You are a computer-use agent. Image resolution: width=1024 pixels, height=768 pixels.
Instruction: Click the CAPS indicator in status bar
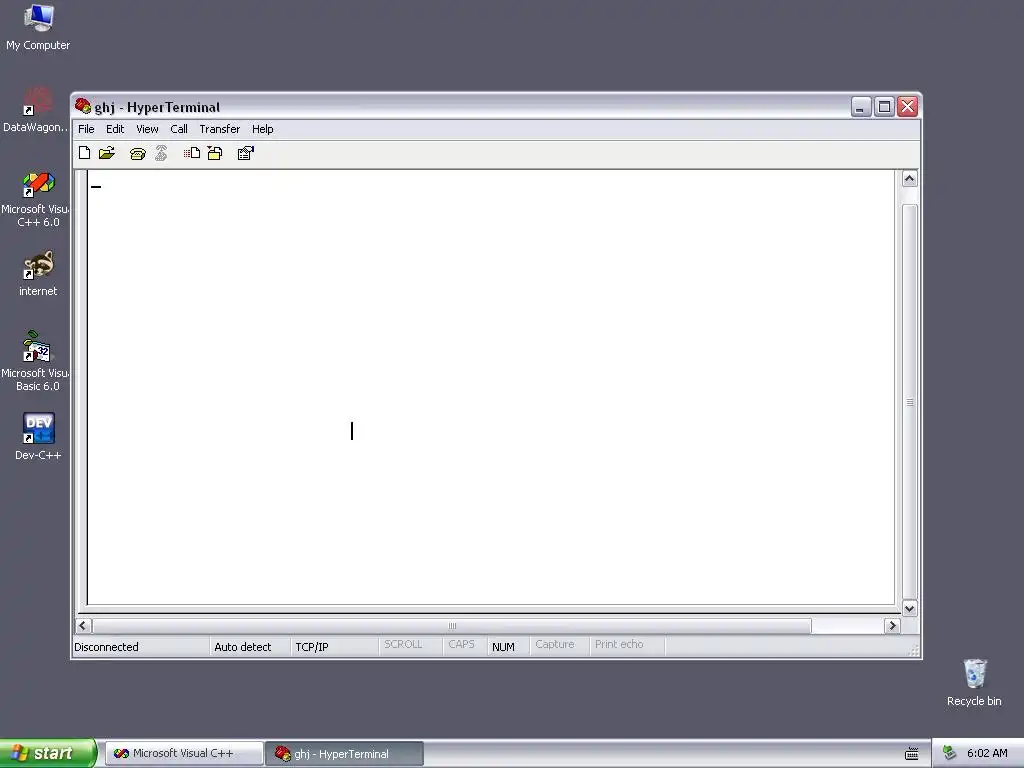coord(461,645)
